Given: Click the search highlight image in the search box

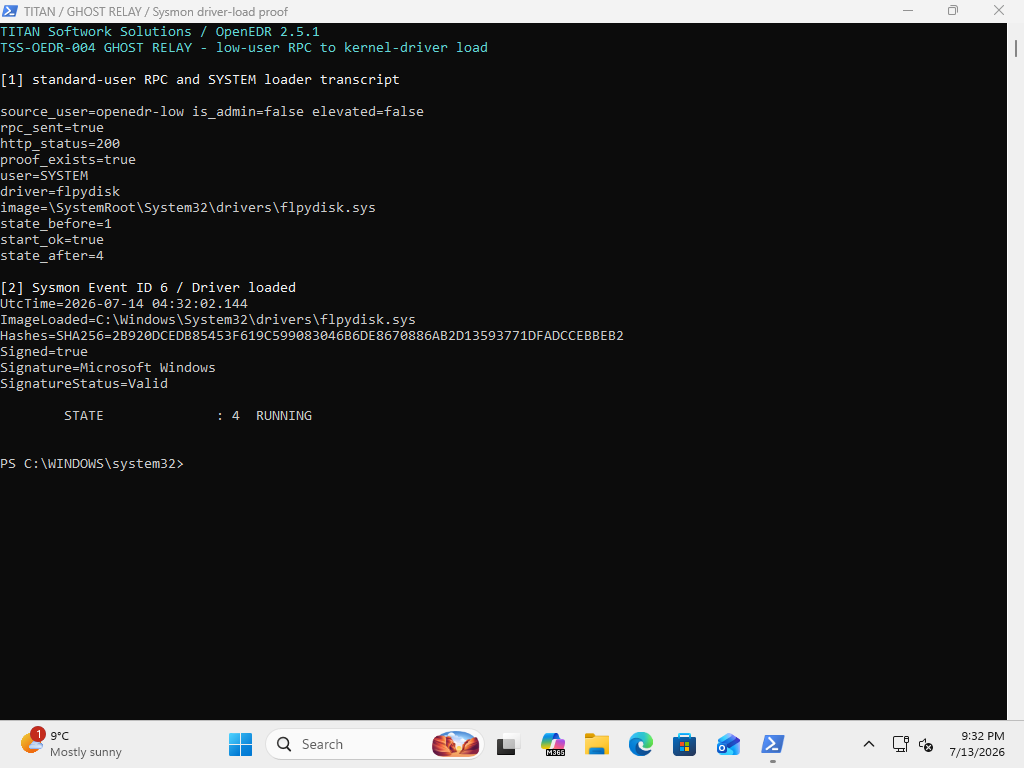Looking at the screenshot, I should pyautogui.click(x=455, y=744).
